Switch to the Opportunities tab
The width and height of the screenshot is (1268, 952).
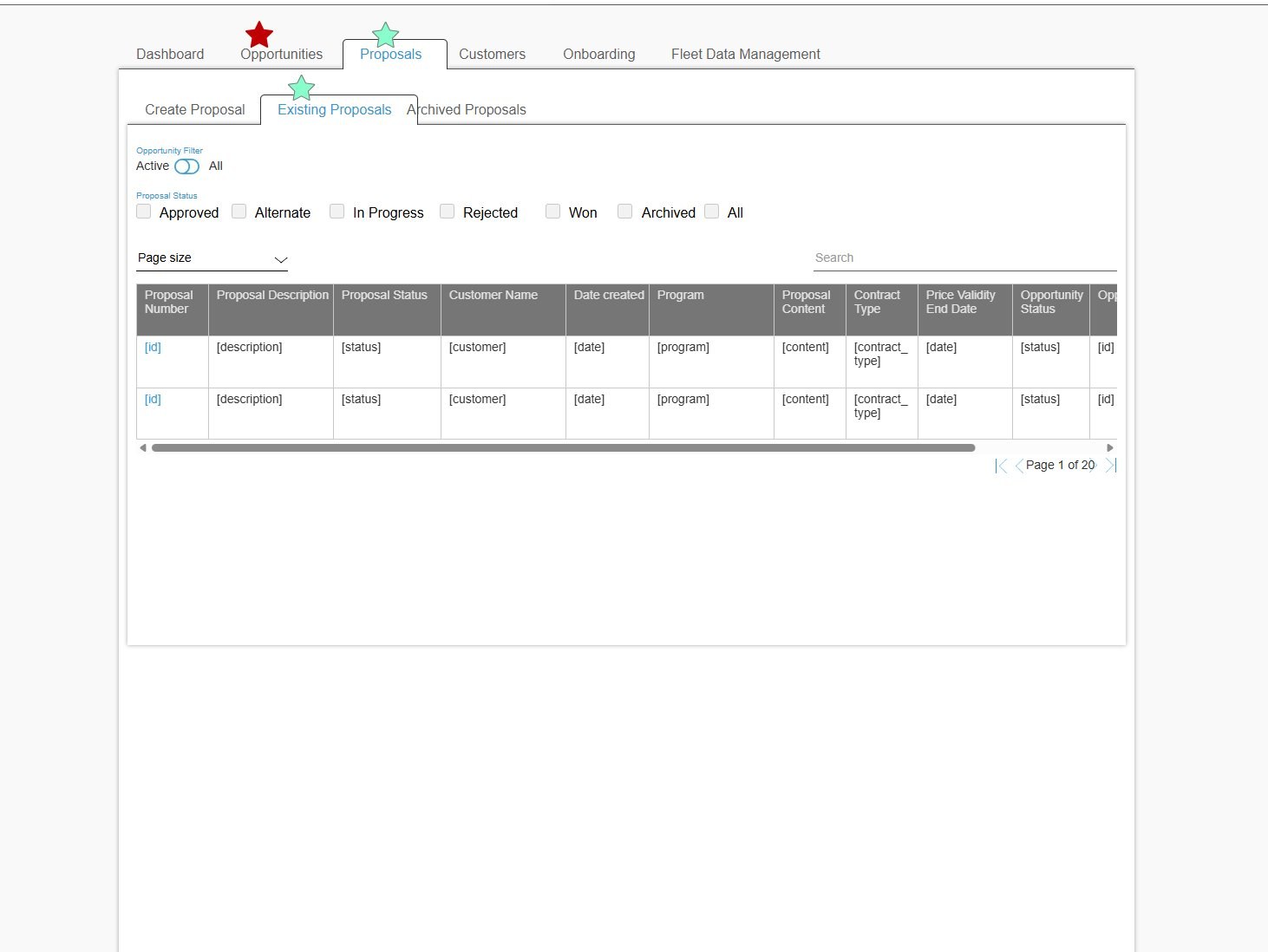[281, 54]
